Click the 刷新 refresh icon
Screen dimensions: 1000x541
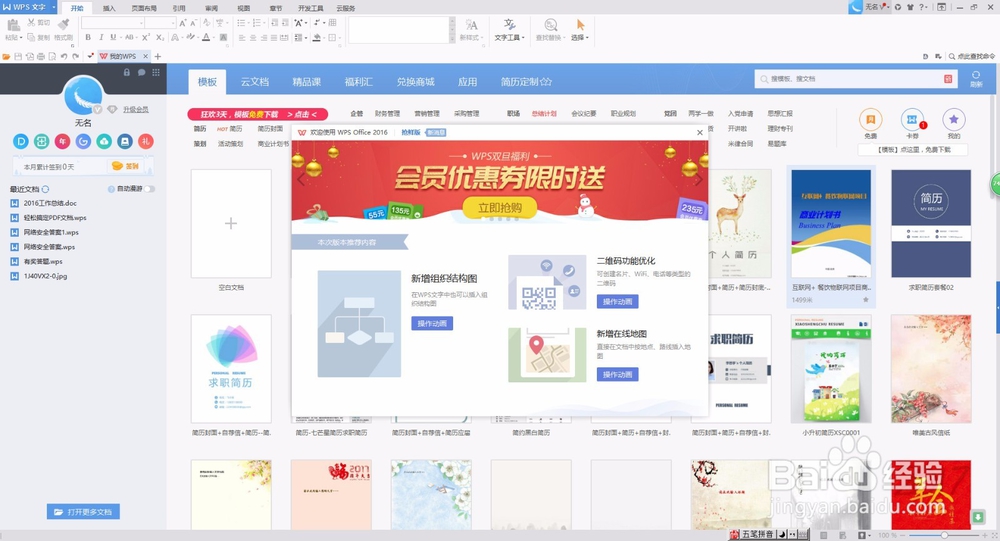tap(976, 76)
